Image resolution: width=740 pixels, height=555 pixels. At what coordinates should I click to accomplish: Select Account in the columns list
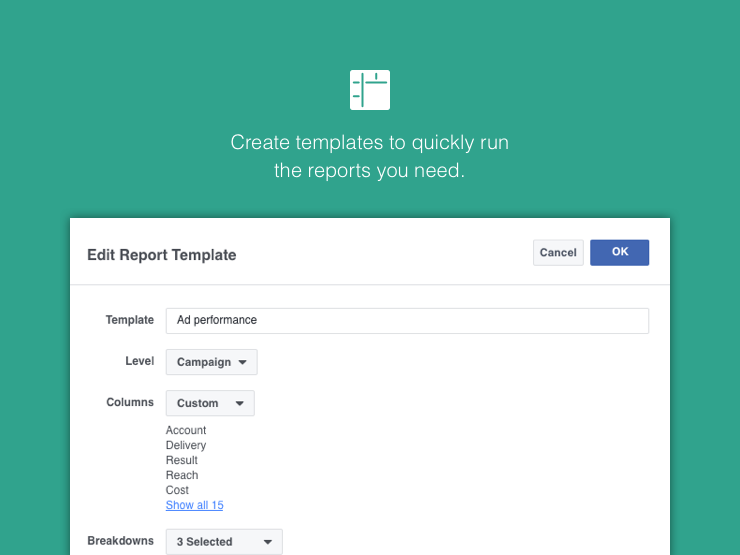(x=186, y=430)
